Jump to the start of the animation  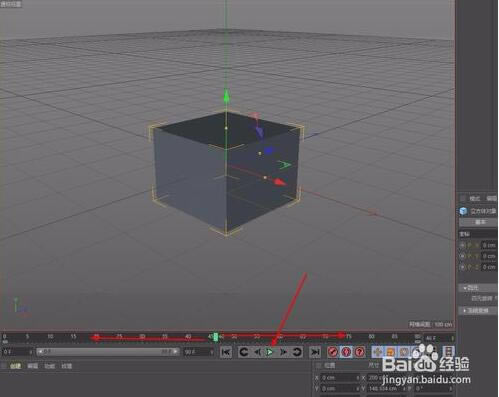coord(226,352)
